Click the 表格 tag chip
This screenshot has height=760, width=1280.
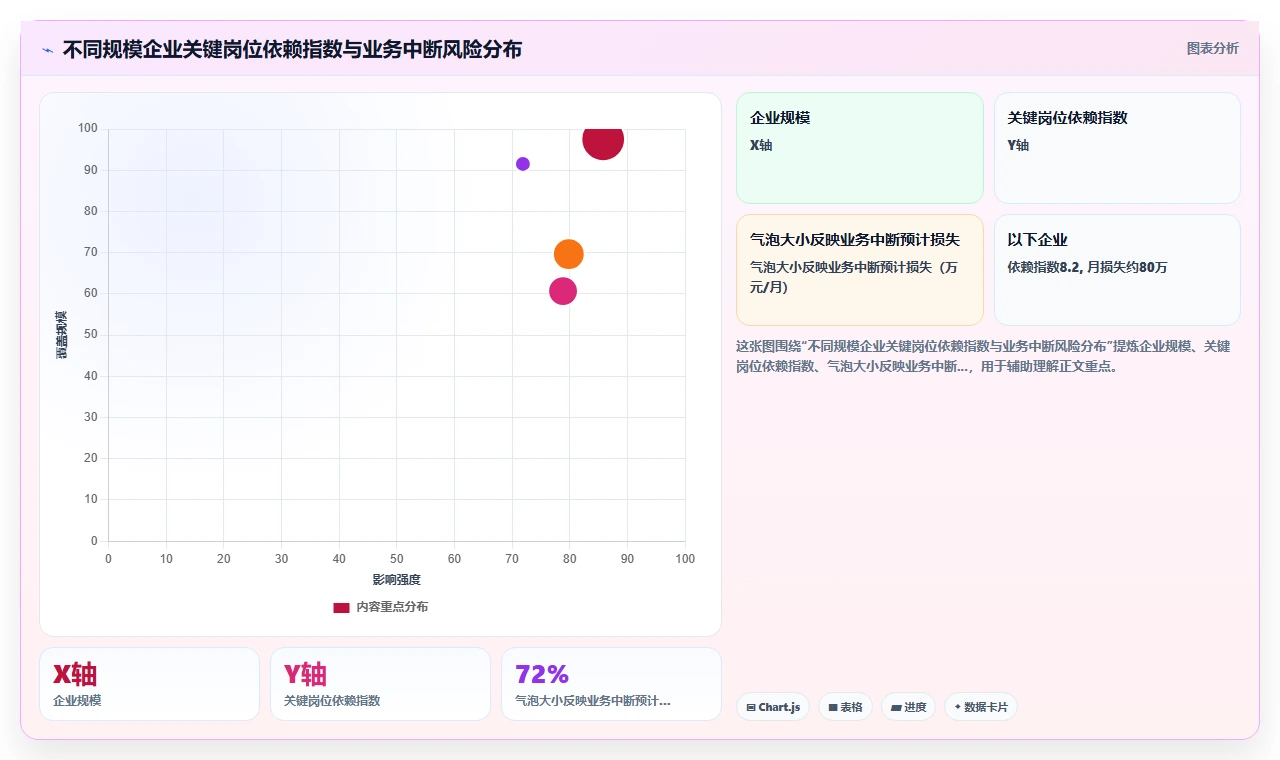click(845, 707)
